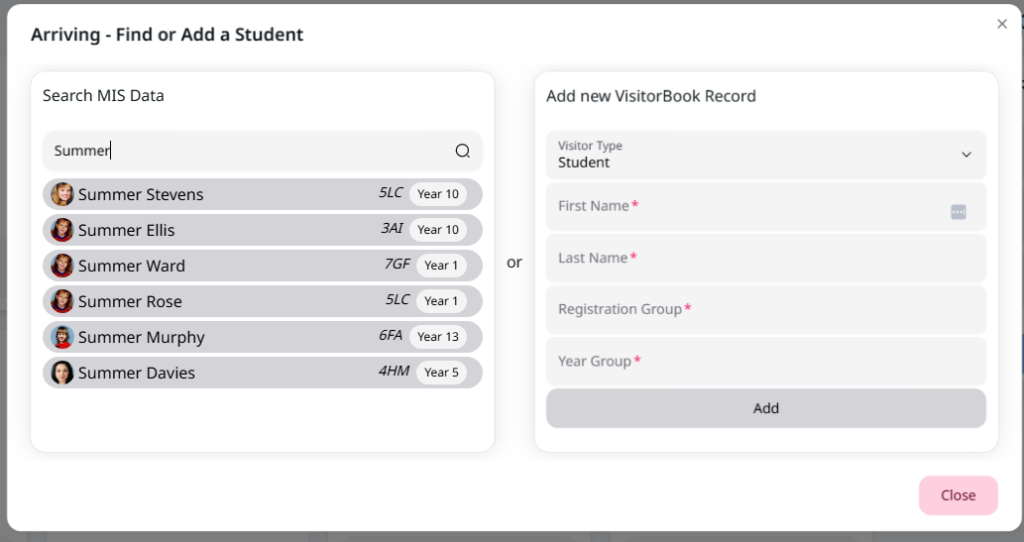
Task: Click the First Name field
Action: pyautogui.click(x=766, y=206)
